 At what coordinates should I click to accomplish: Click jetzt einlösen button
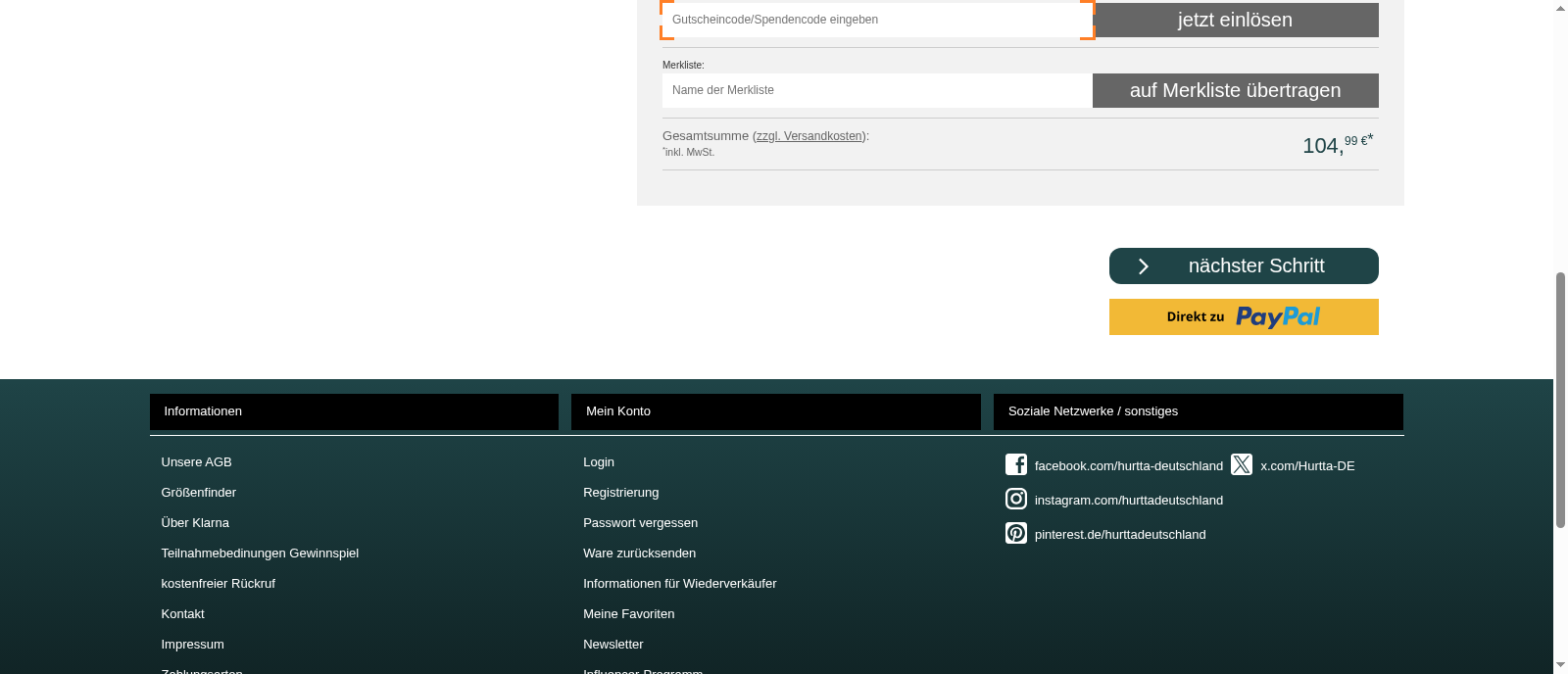(x=1236, y=20)
